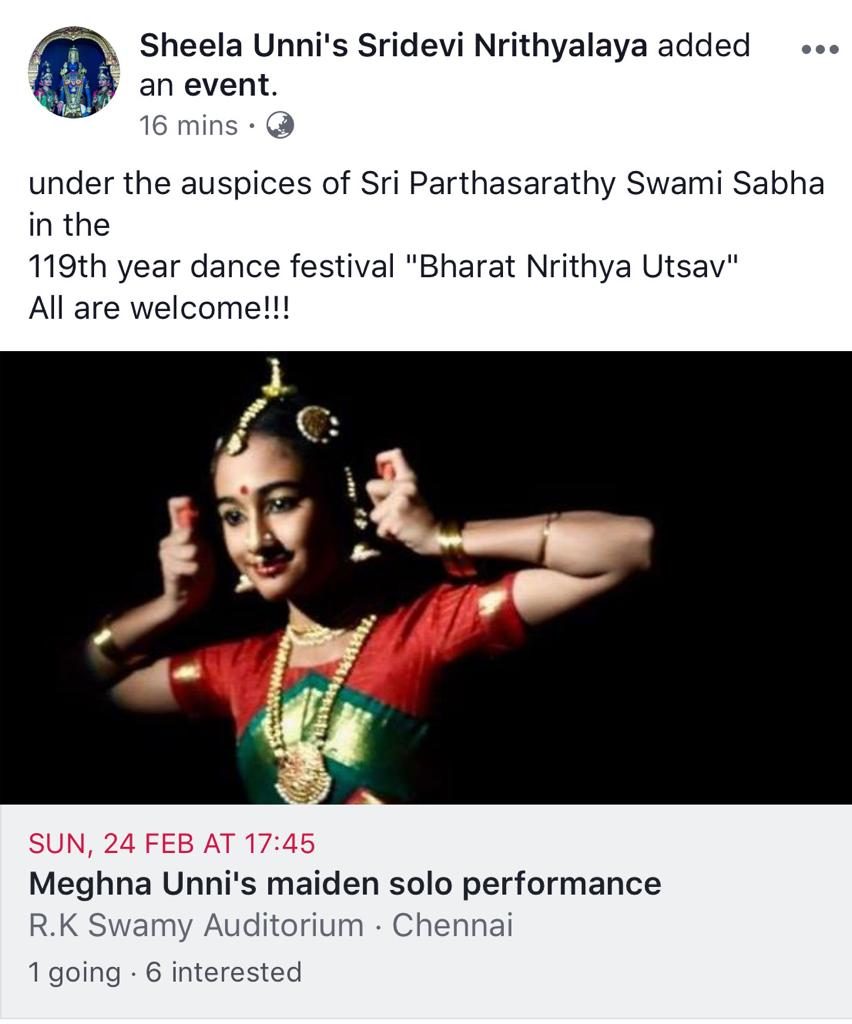
Task: Open the three-dots post options menu
Action: click(x=820, y=50)
